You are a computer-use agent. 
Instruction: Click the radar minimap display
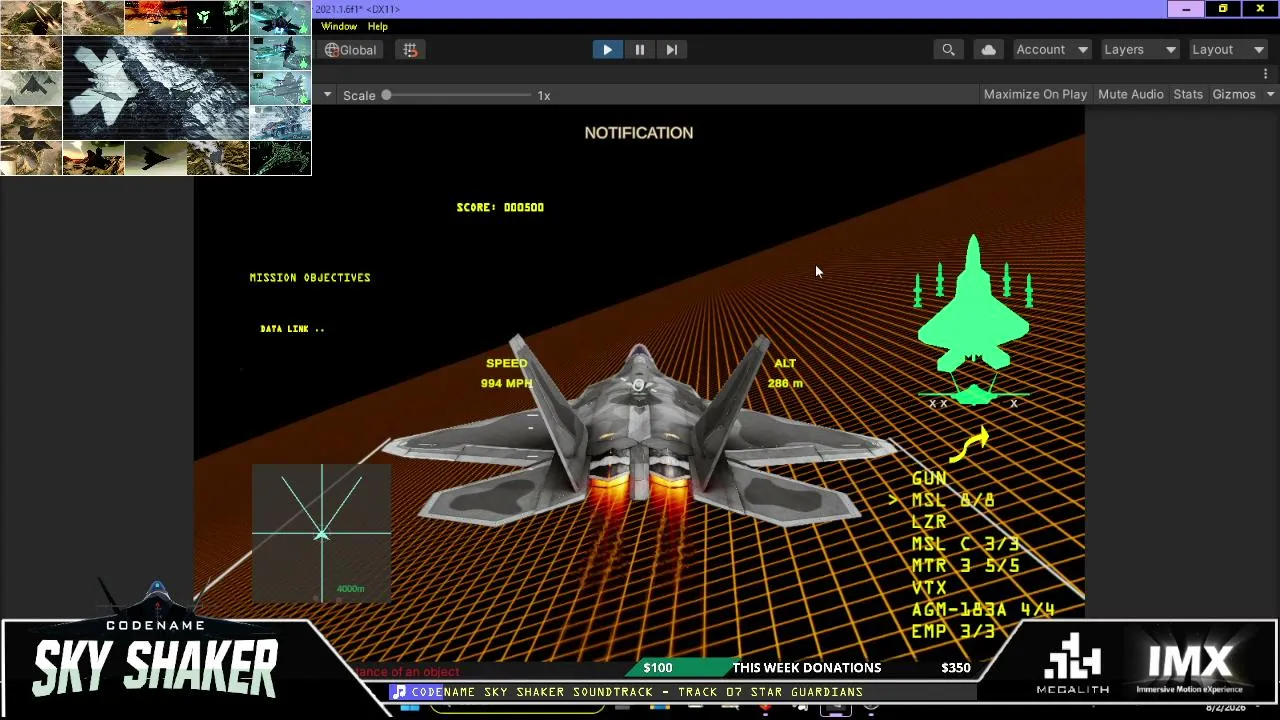click(x=321, y=533)
